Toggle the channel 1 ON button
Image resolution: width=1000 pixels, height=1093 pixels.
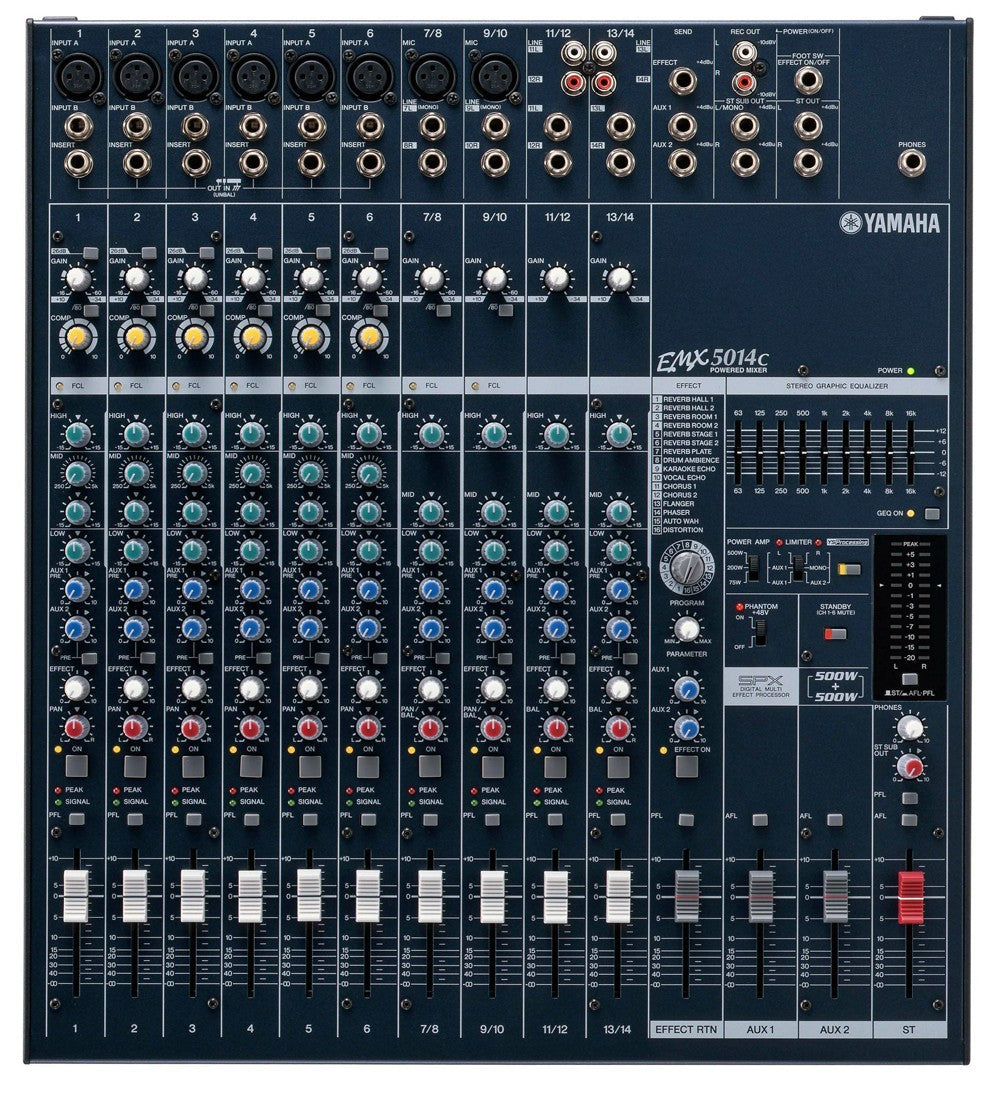[x=77, y=765]
